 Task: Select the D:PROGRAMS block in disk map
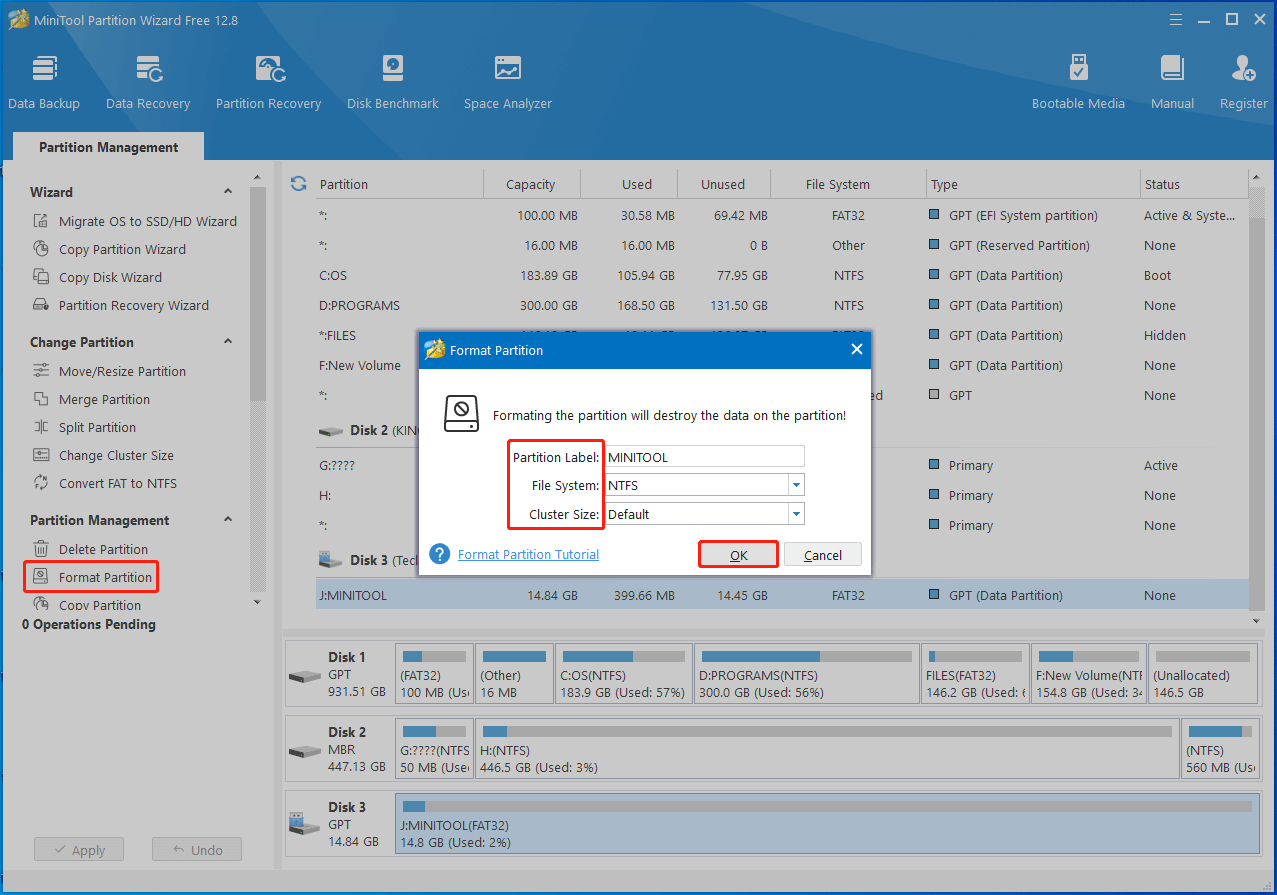[806, 675]
